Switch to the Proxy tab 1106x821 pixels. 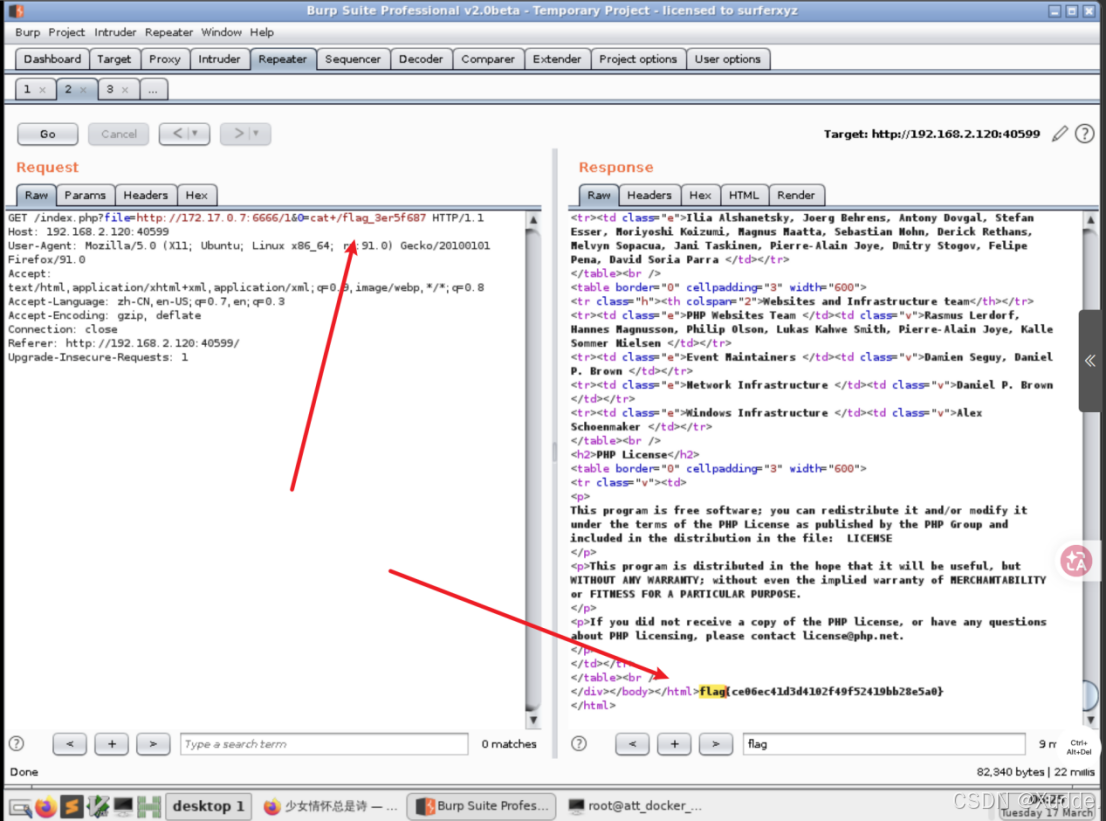164,59
